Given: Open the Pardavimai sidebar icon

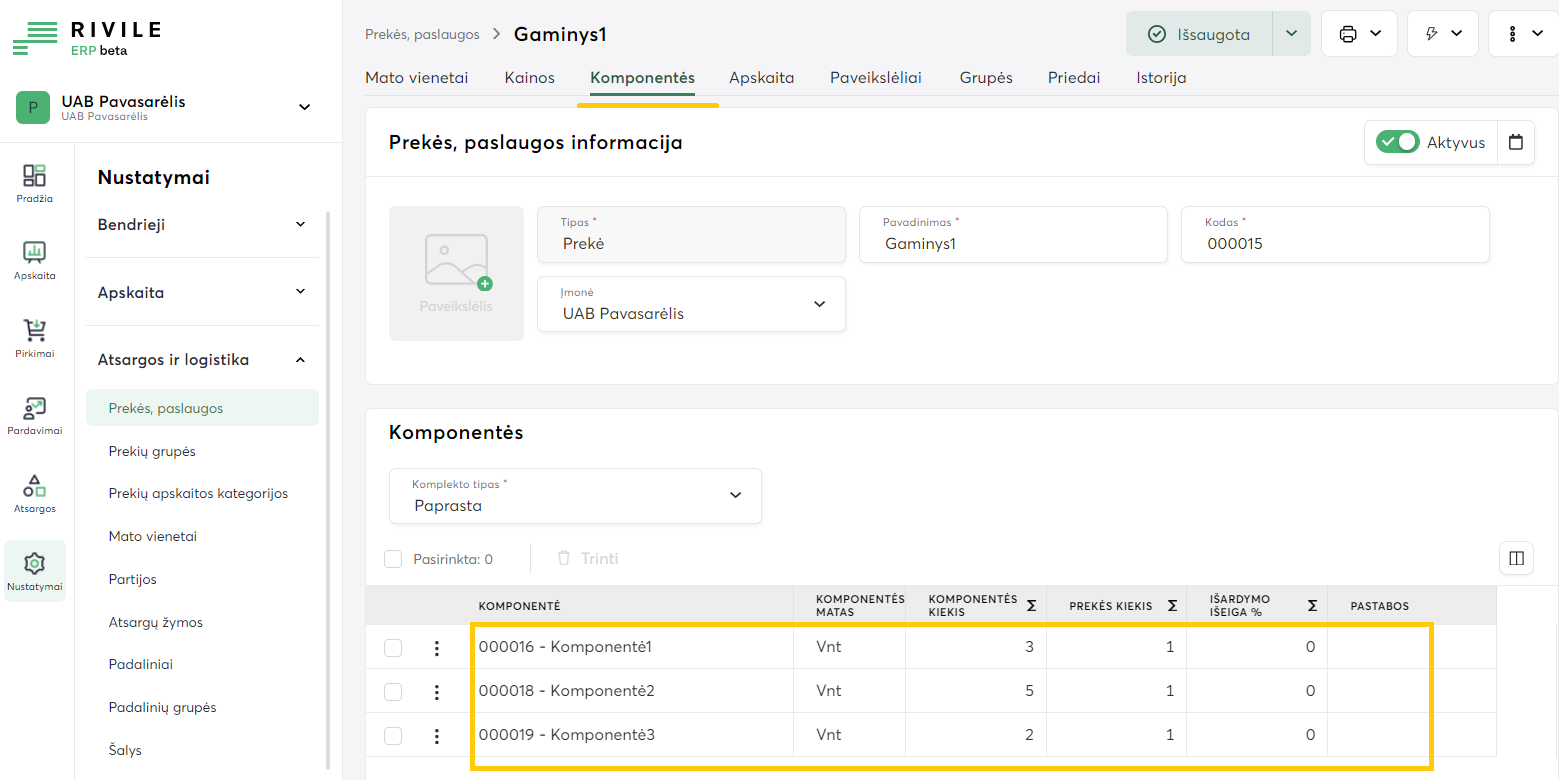Looking at the screenshot, I should click(34, 409).
